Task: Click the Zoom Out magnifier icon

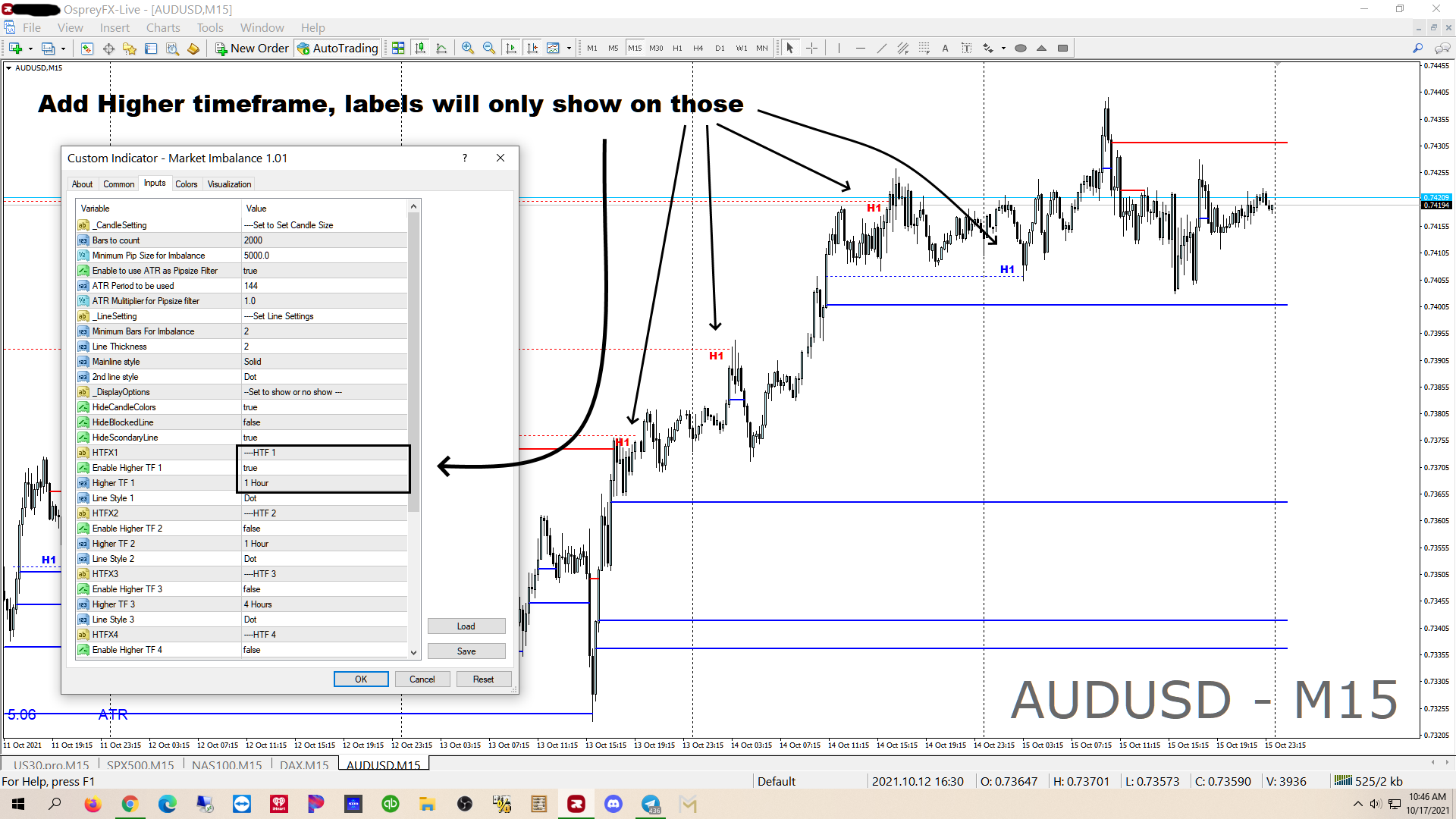Action: [489, 48]
